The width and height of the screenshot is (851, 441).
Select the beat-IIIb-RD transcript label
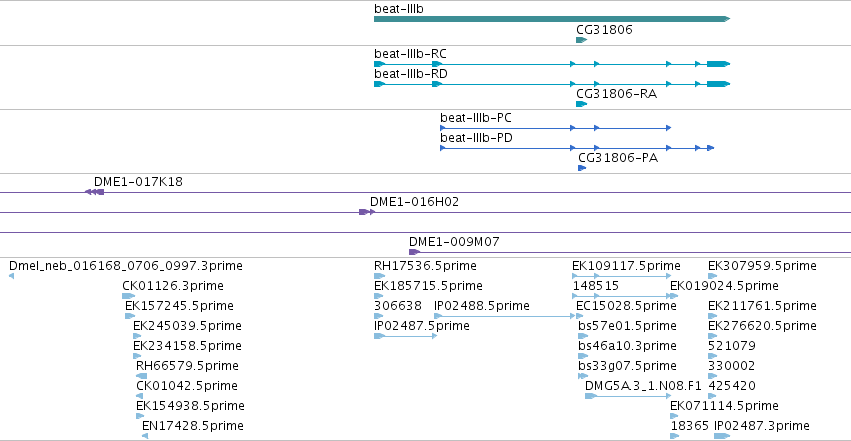point(410,74)
